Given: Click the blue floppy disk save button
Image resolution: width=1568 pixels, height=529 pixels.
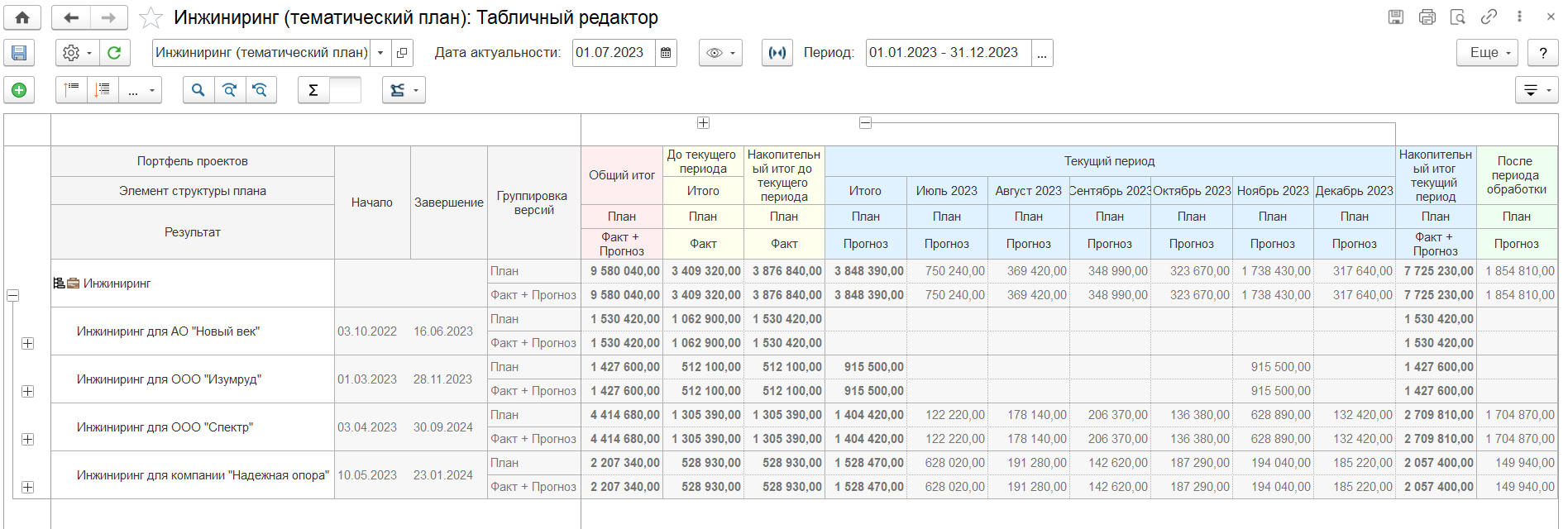Looking at the screenshot, I should (19, 53).
